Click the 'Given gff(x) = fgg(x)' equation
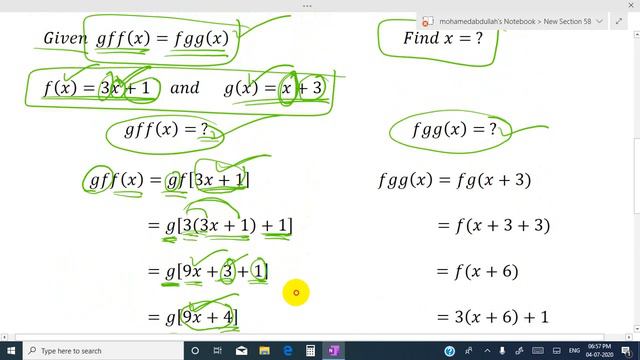 [136, 38]
